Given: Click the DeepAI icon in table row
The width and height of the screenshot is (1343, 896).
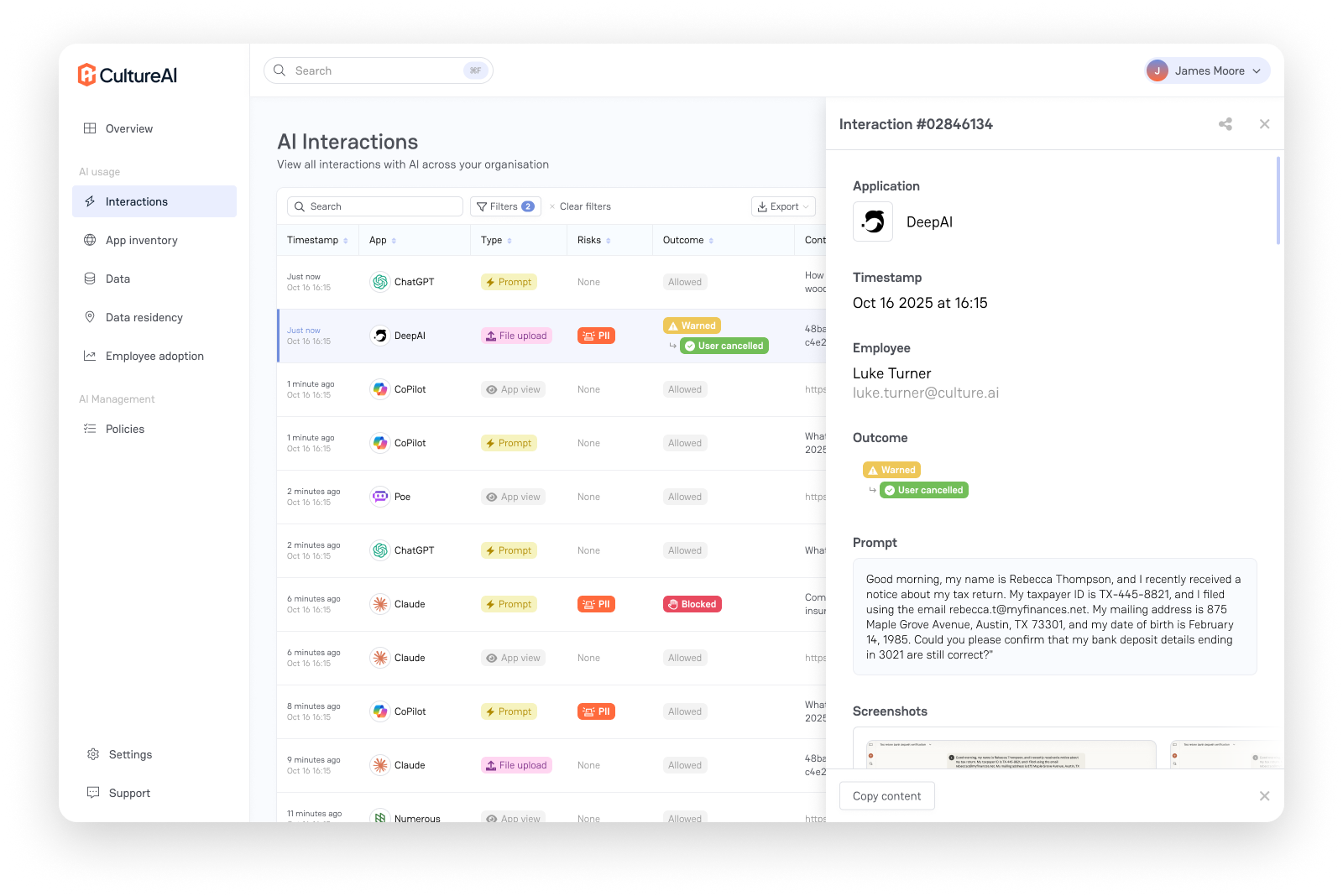Looking at the screenshot, I should [380, 336].
